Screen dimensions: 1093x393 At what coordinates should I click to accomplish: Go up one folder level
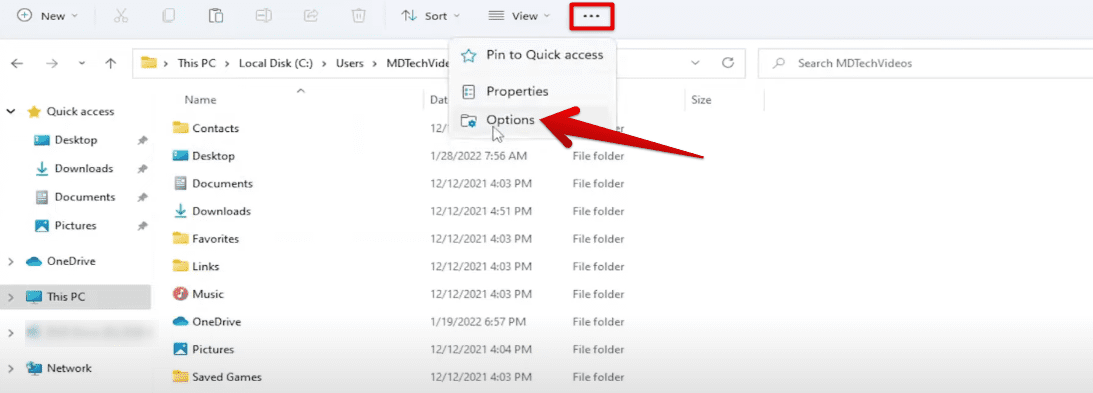coord(110,63)
